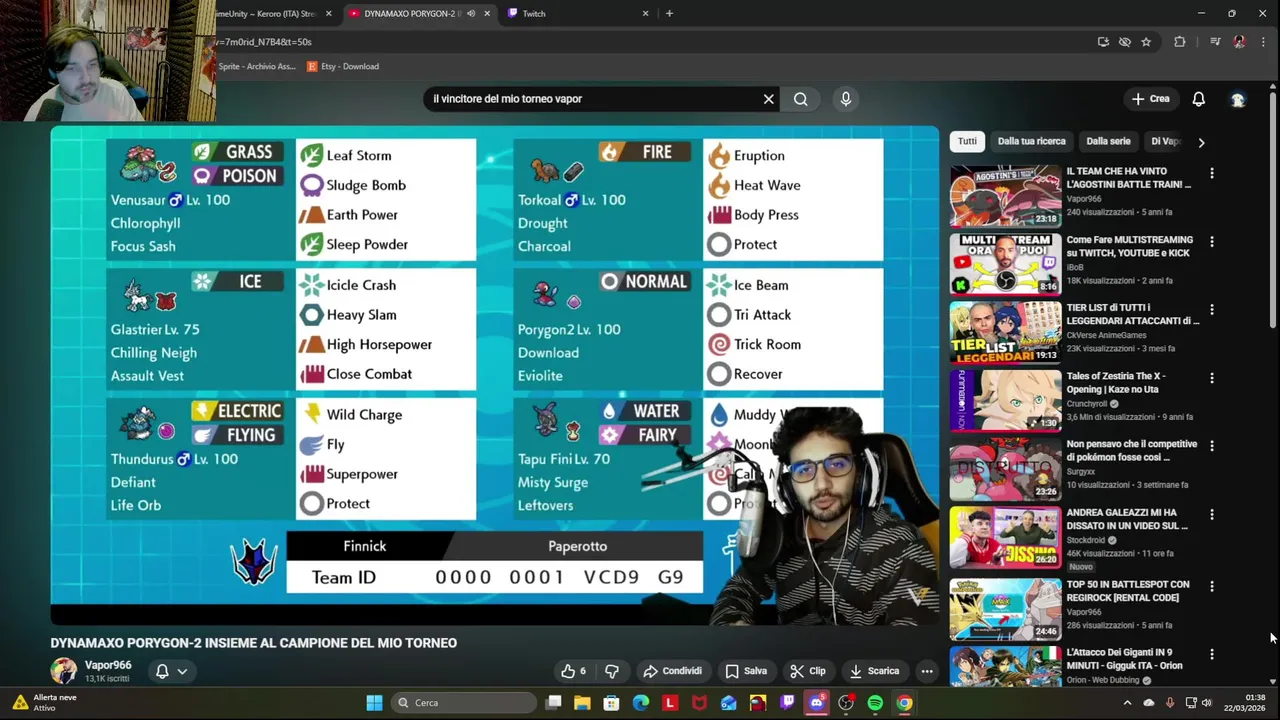Click the install app icon in address bar

click(1103, 42)
